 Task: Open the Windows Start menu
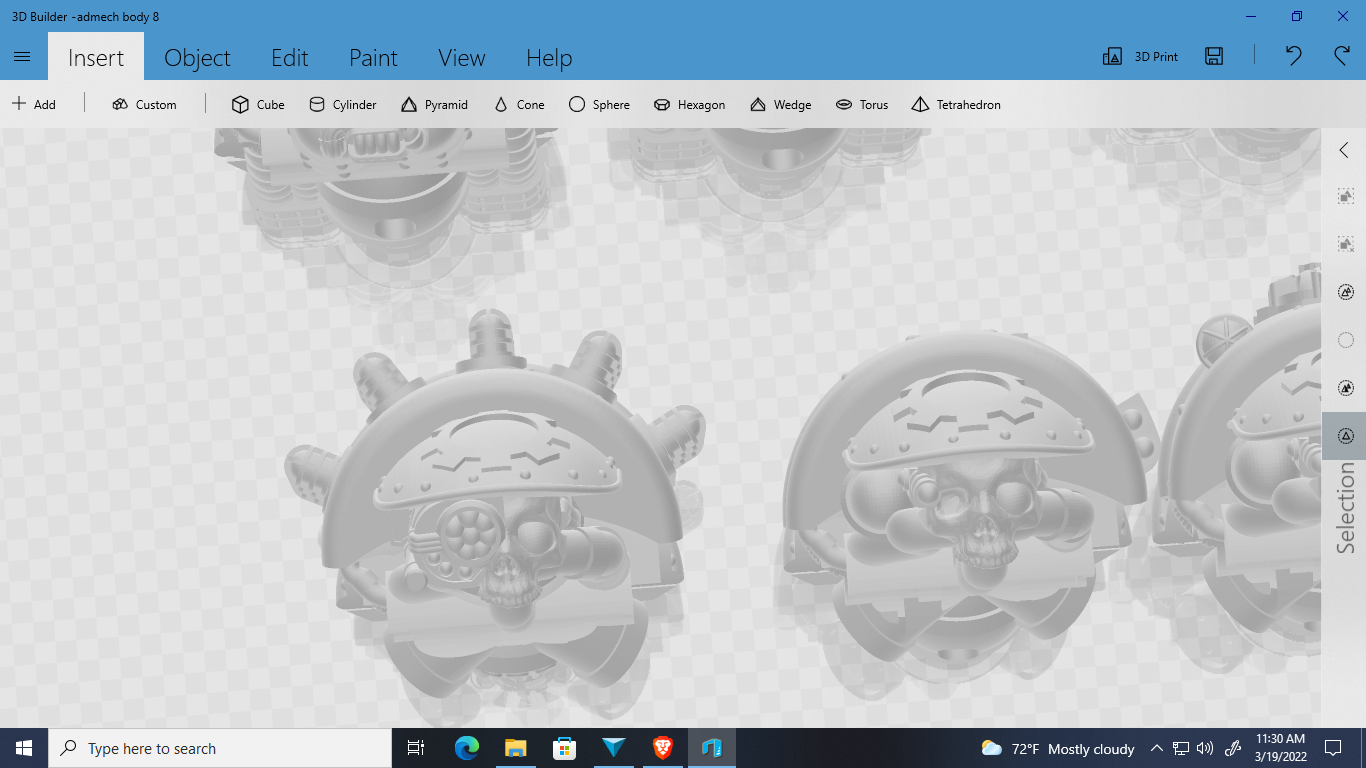point(24,748)
